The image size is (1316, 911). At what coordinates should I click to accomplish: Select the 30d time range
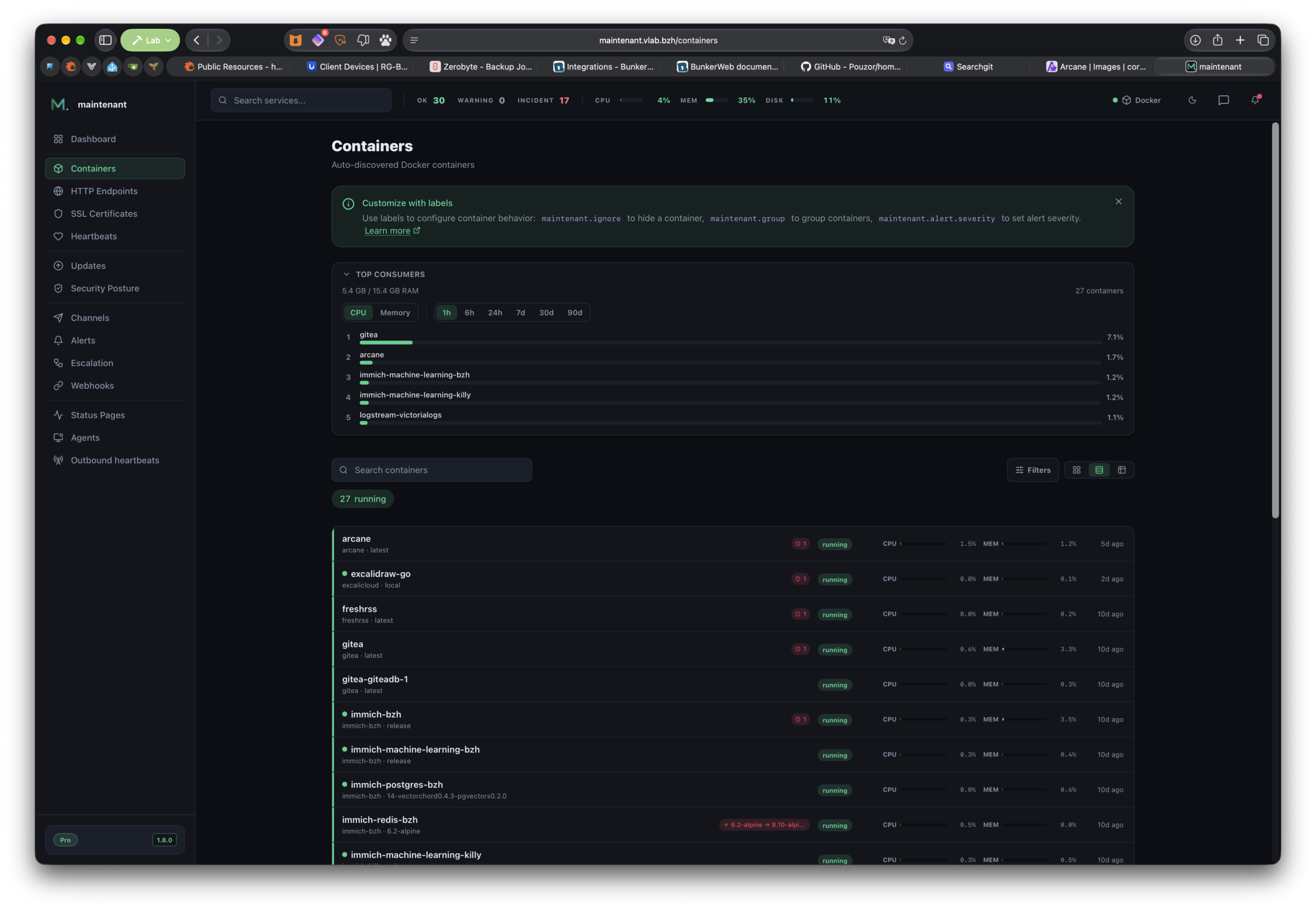tap(546, 313)
